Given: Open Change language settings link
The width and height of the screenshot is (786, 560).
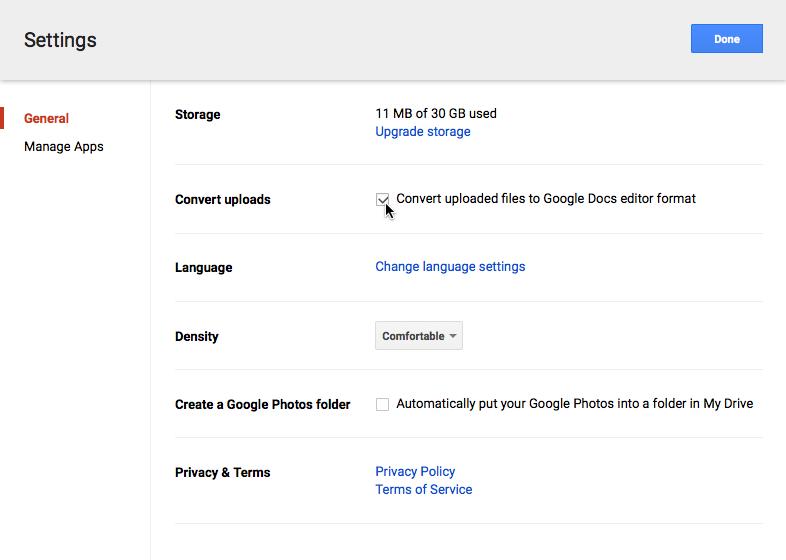Looking at the screenshot, I should [x=450, y=266].
